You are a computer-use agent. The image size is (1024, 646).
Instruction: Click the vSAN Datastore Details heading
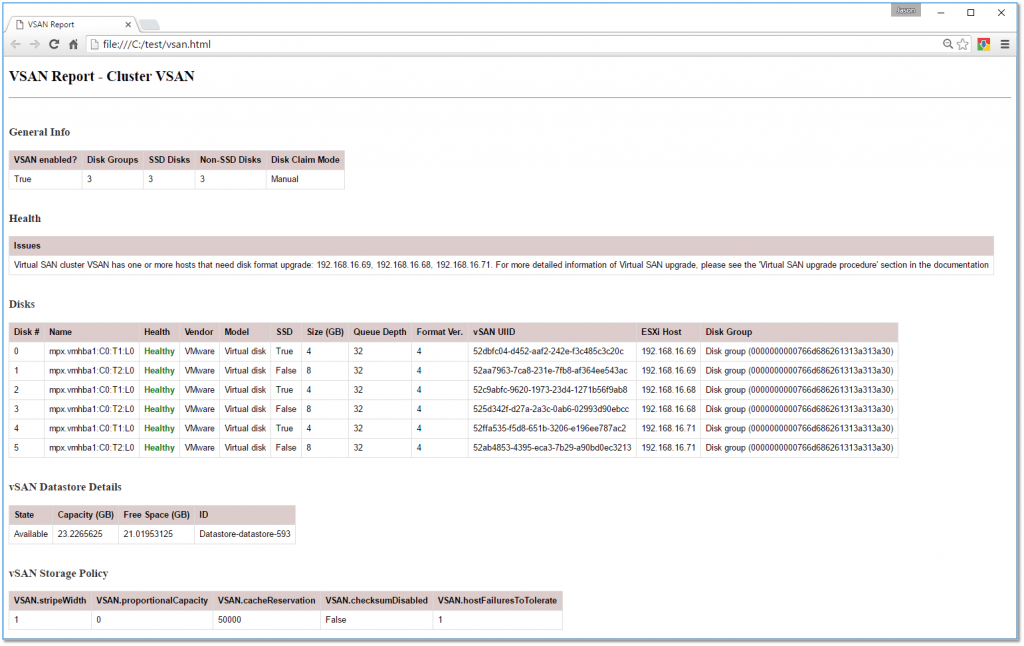tap(65, 487)
